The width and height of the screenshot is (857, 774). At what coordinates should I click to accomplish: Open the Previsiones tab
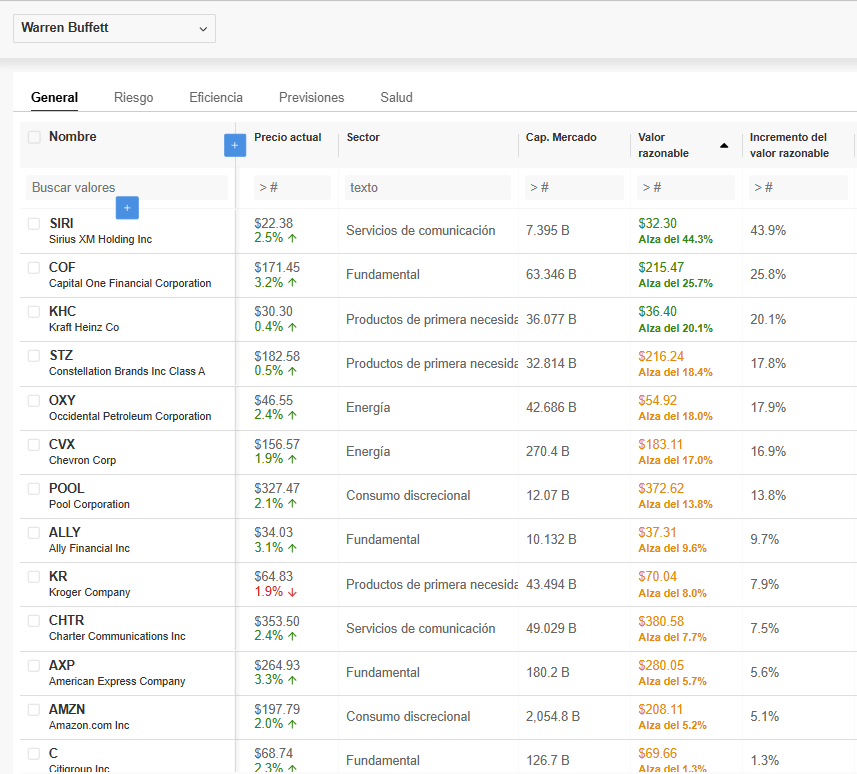click(312, 97)
